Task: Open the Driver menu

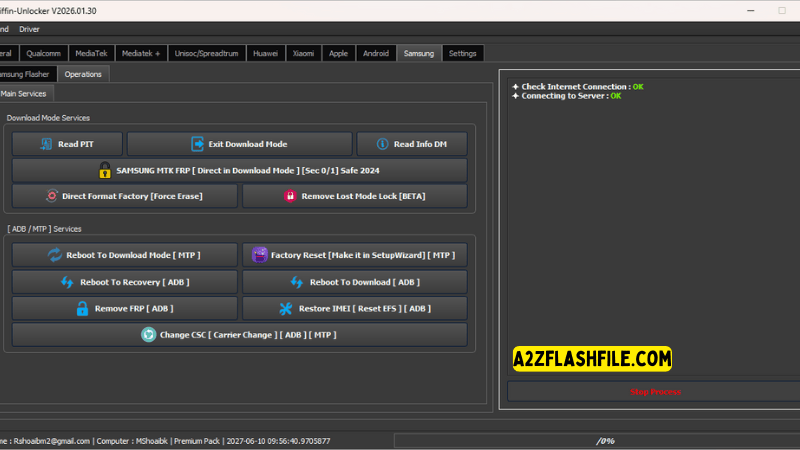Action: (x=29, y=29)
